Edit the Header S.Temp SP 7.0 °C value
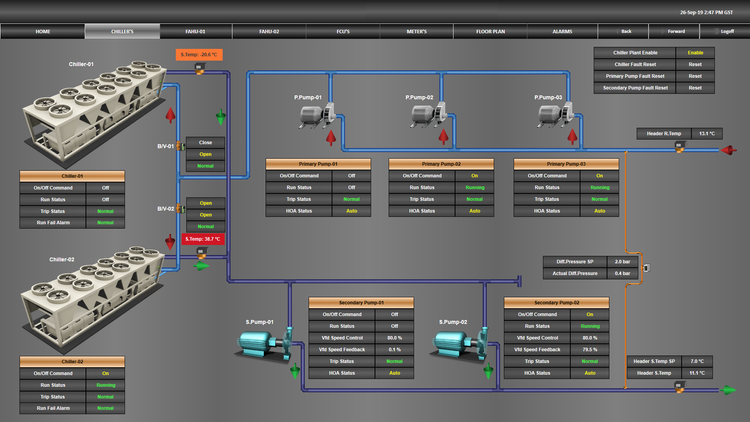The image size is (750, 422). (x=697, y=361)
